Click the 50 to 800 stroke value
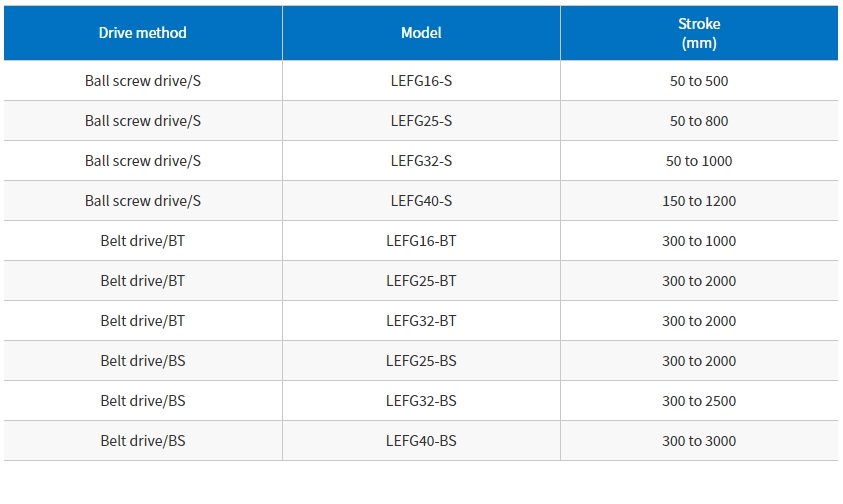Image resolution: width=843 pixels, height=504 pixels. (x=699, y=120)
